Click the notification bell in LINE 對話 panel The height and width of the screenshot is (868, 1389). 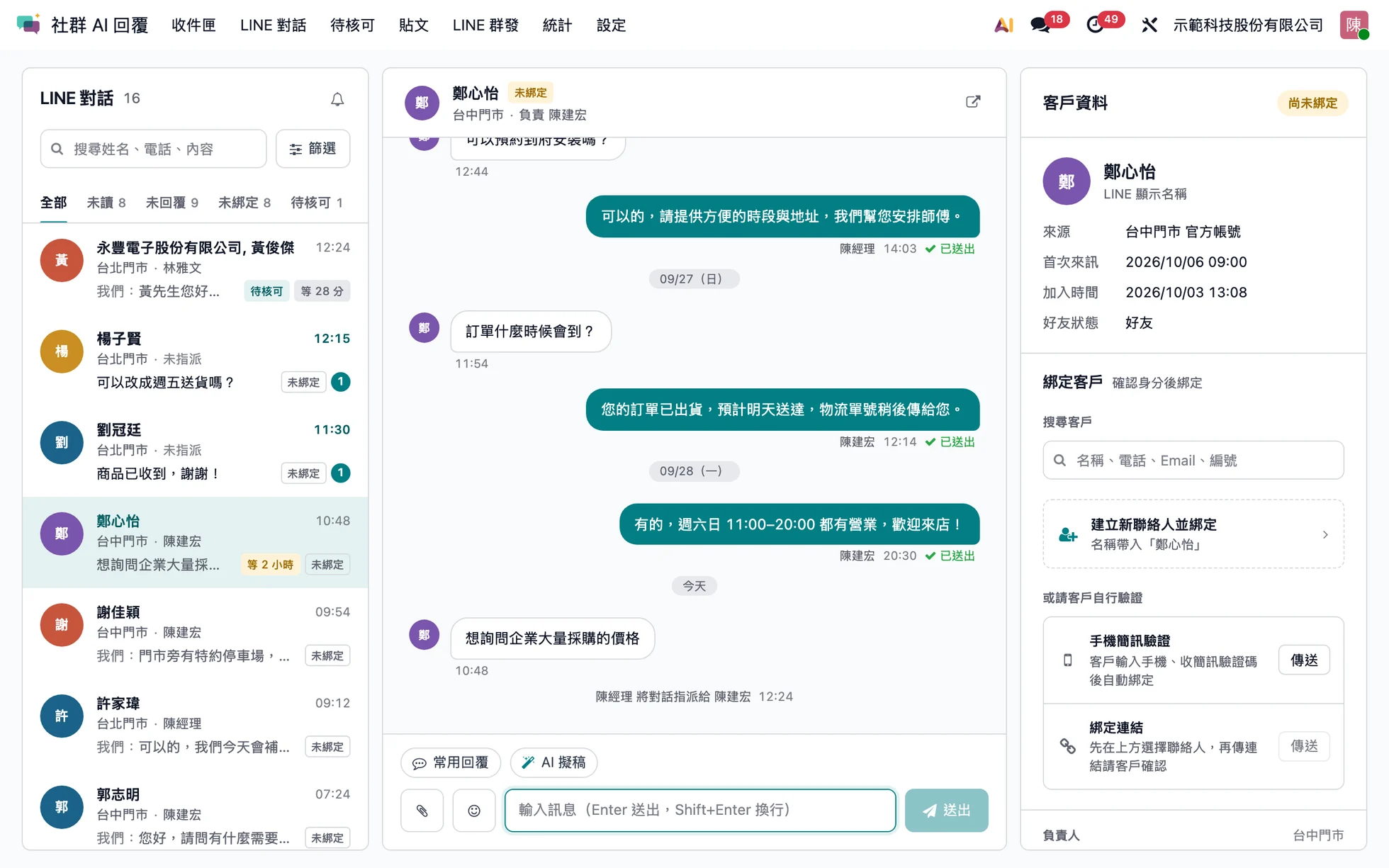[337, 99]
